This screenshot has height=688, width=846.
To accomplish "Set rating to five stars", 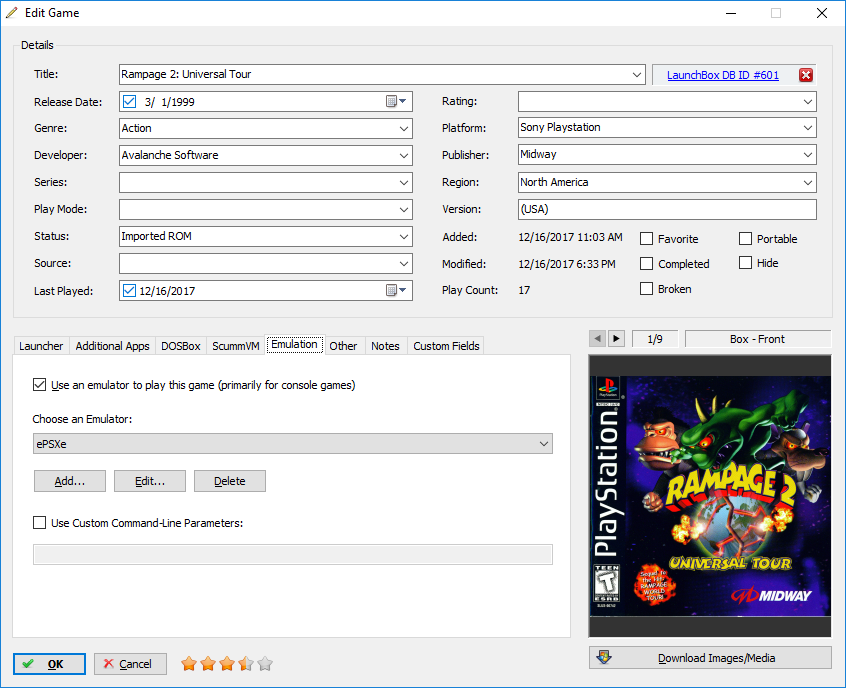I will tap(265, 664).
